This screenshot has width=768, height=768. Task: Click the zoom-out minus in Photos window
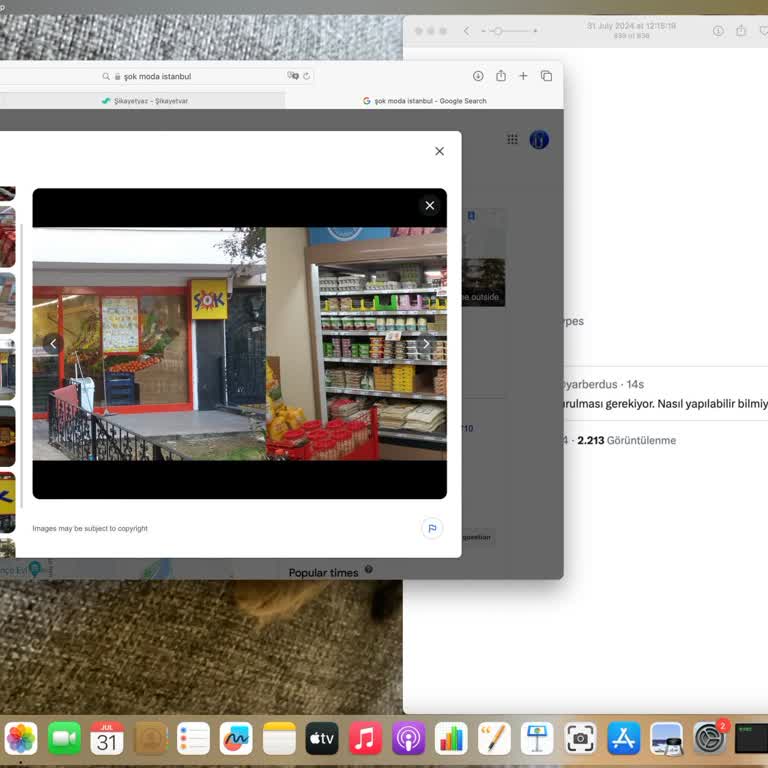click(x=483, y=31)
